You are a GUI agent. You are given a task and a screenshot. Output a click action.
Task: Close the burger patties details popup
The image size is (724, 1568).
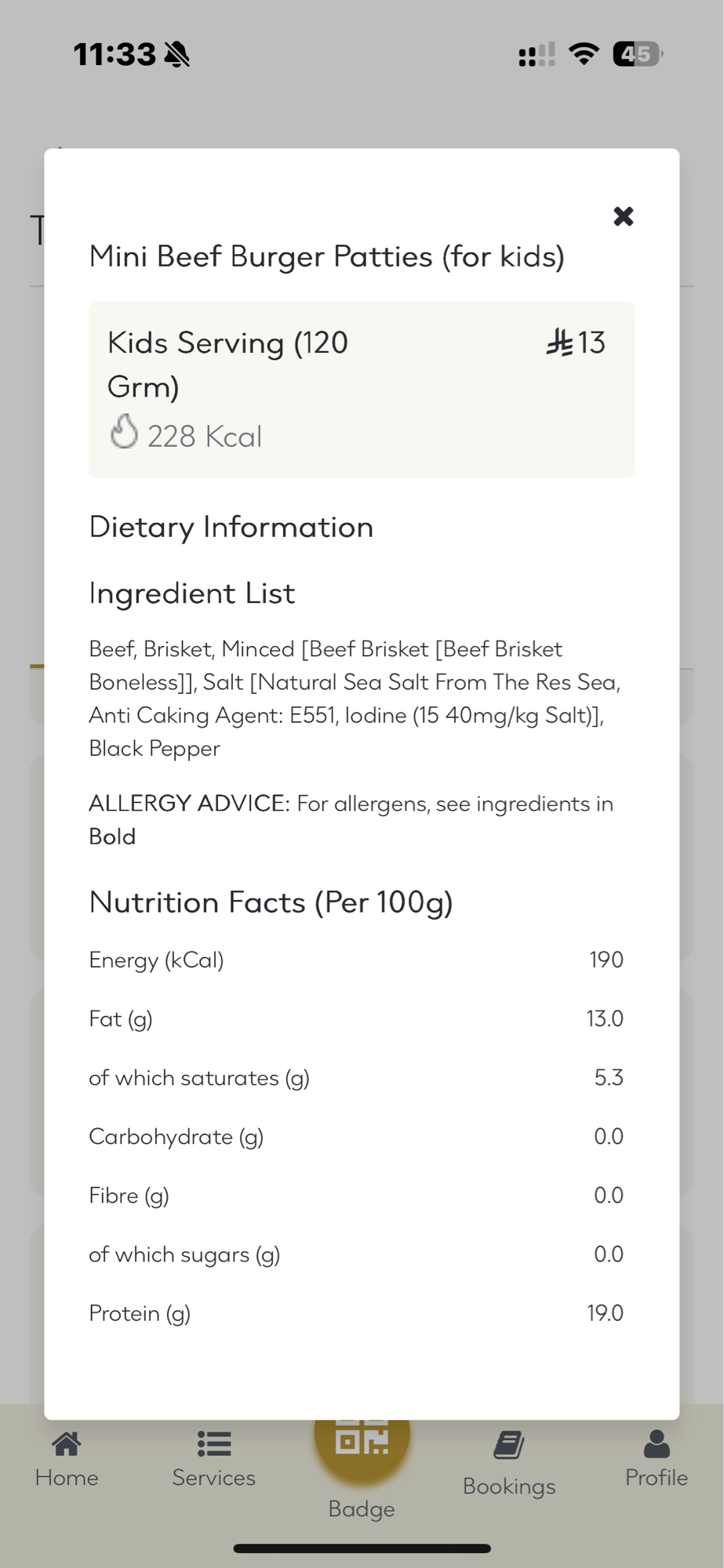[x=623, y=216]
